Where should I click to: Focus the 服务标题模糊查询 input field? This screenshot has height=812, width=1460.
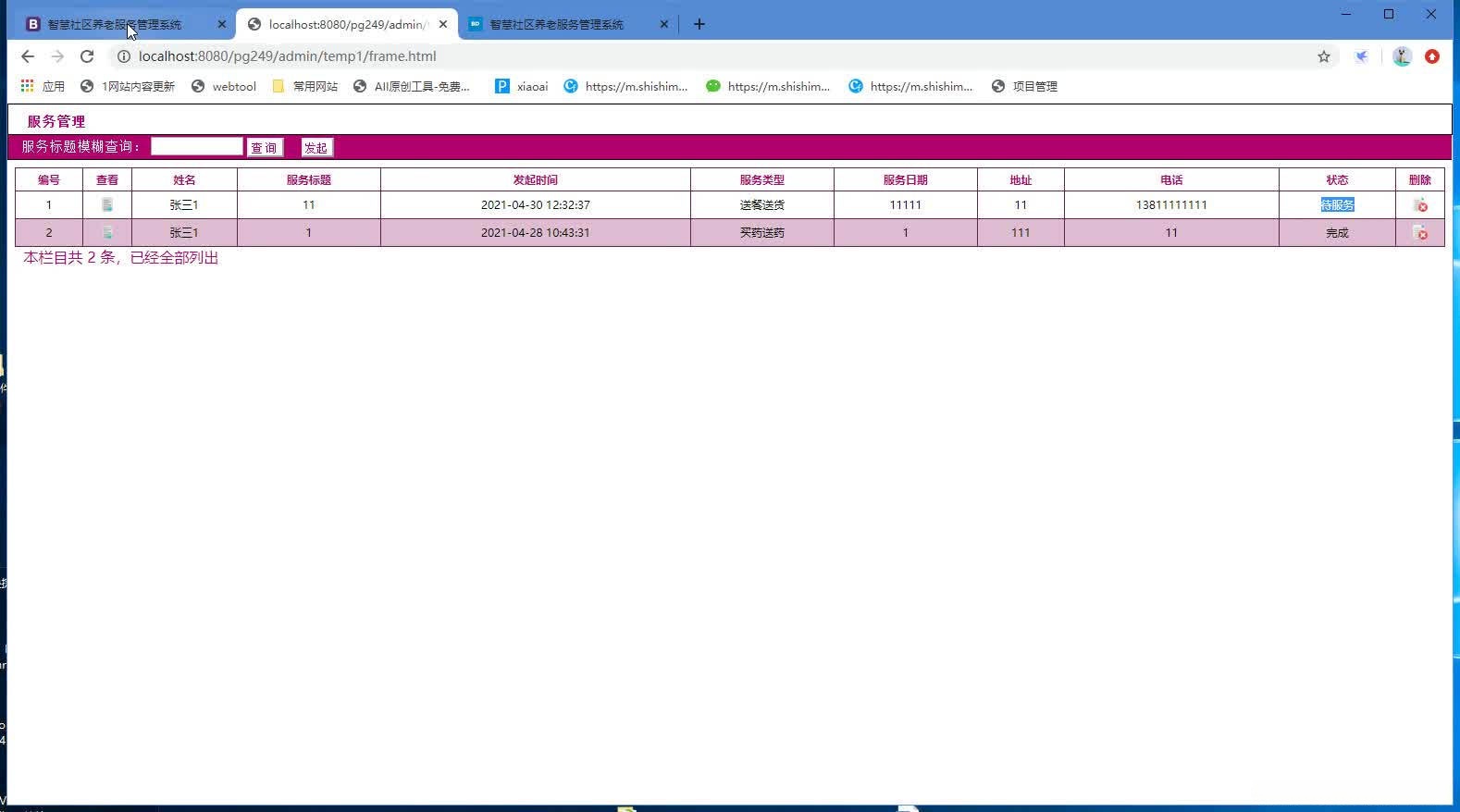(196, 146)
